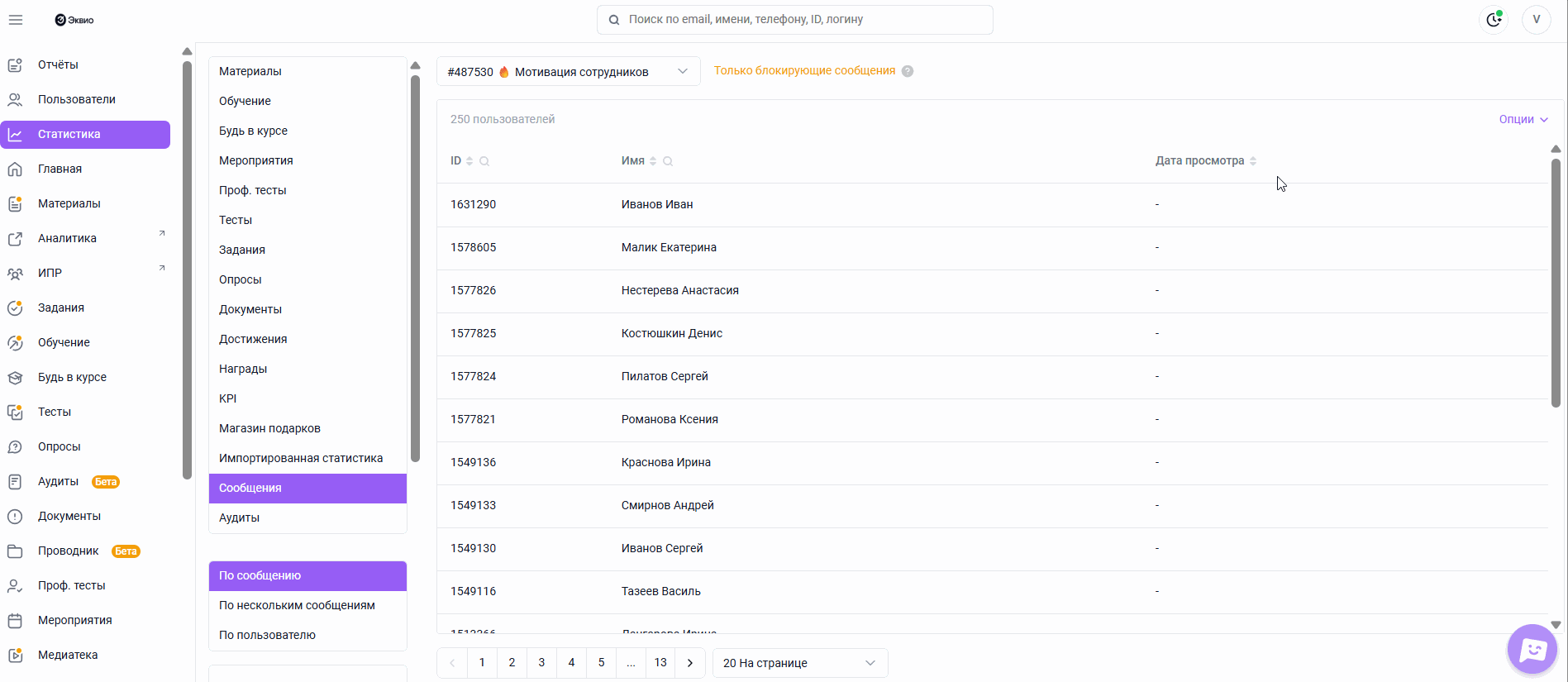Open the search filter for ID column
The height and width of the screenshot is (682, 1568).
pos(484,161)
